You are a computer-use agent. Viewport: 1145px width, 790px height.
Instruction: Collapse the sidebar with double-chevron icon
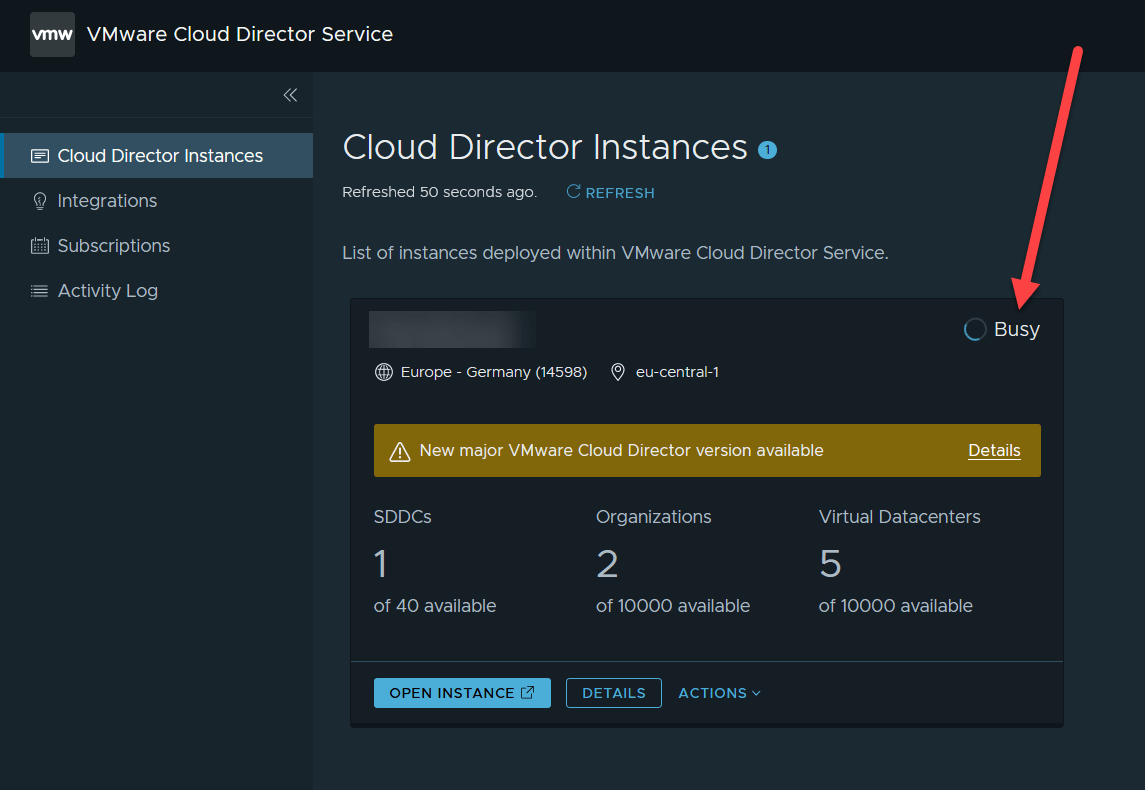click(x=290, y=95)
